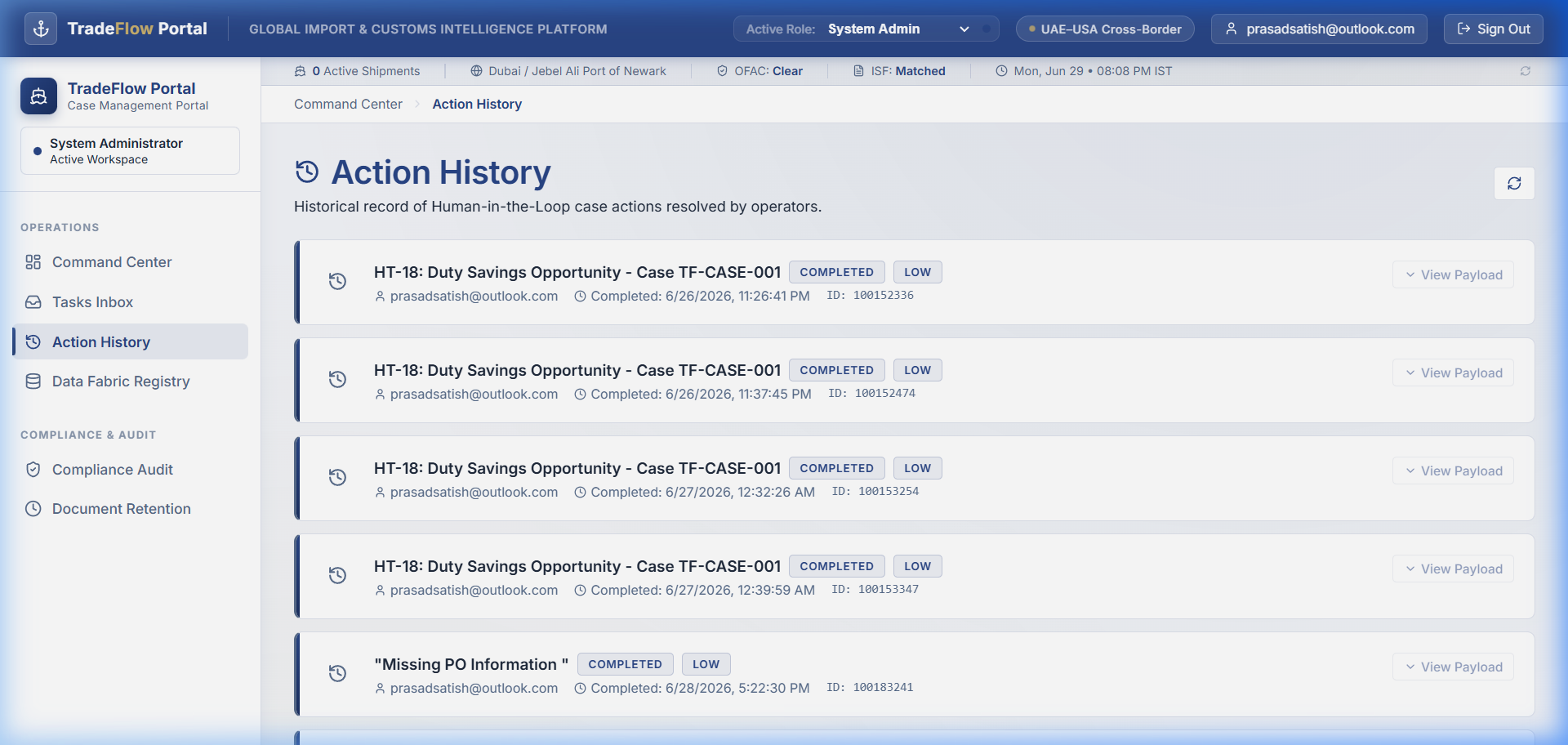The image size is (1568, 745).
Task: Go to Tasks Inbox in the sidebar
Action: pos(131,302)
